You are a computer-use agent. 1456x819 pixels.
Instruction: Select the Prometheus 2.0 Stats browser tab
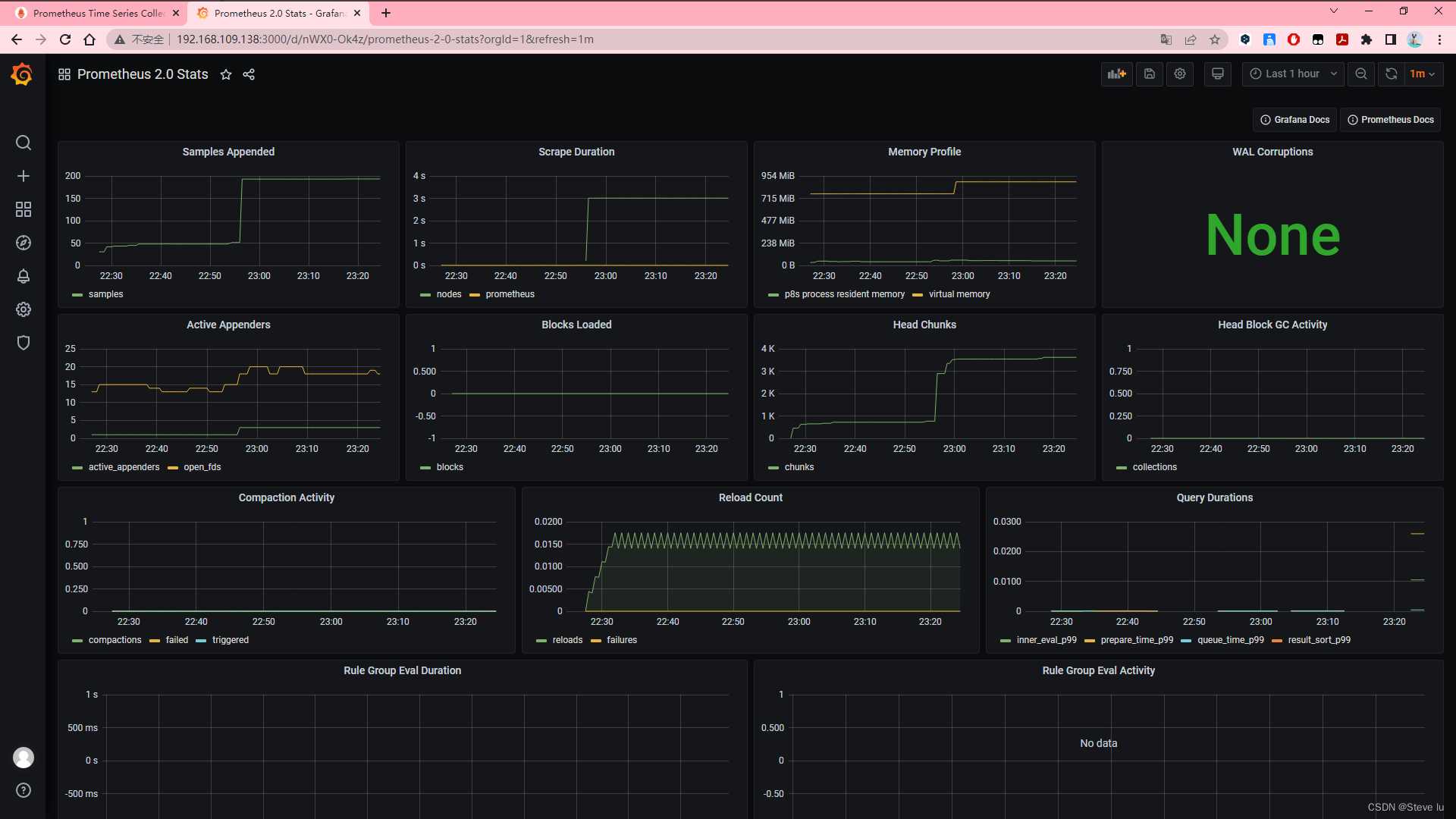(x=279, y=13)
